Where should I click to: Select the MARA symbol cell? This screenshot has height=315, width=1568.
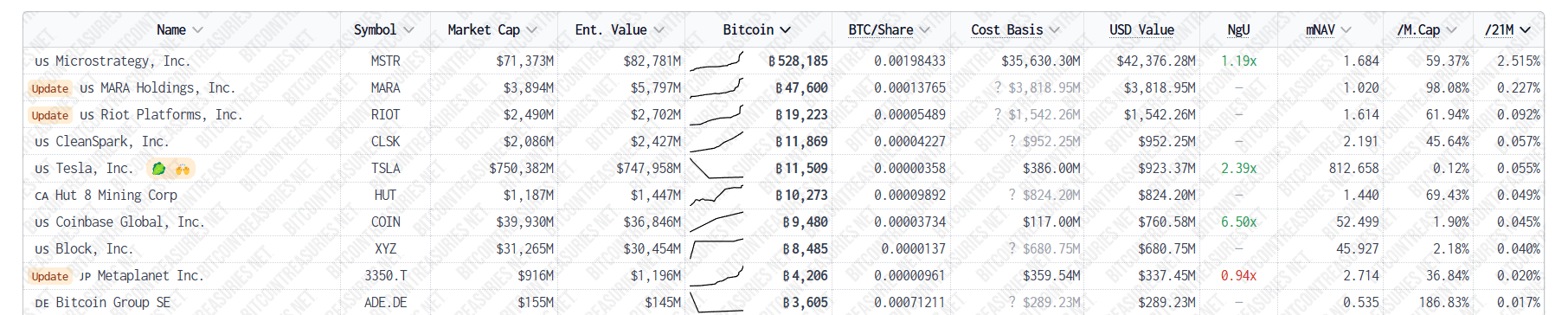385,87
